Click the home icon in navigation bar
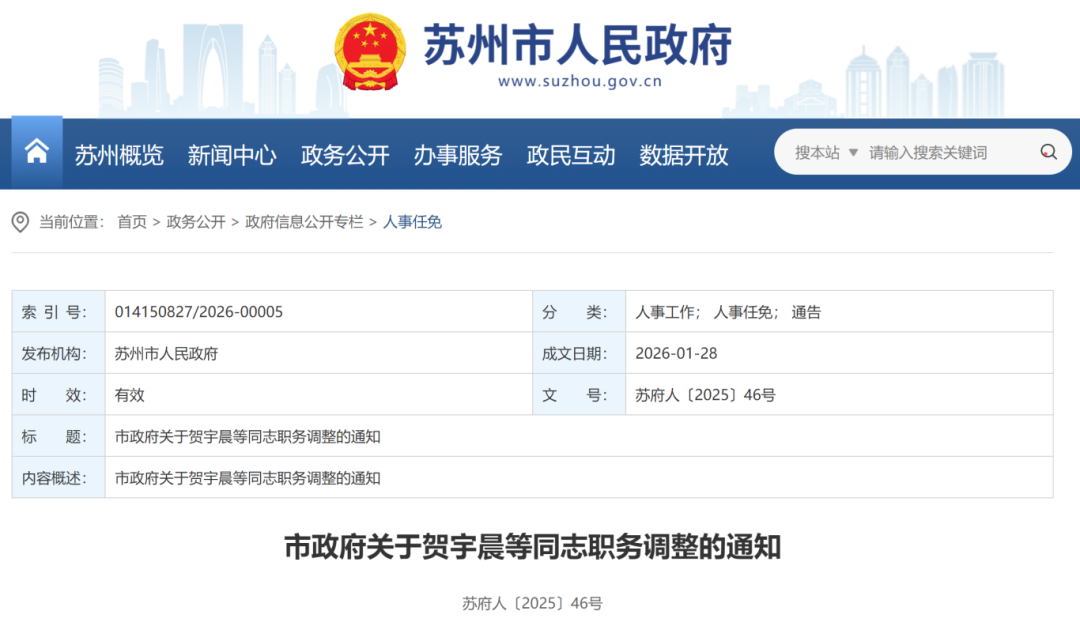The image size is (1080, 626). (x=37, y=152)
